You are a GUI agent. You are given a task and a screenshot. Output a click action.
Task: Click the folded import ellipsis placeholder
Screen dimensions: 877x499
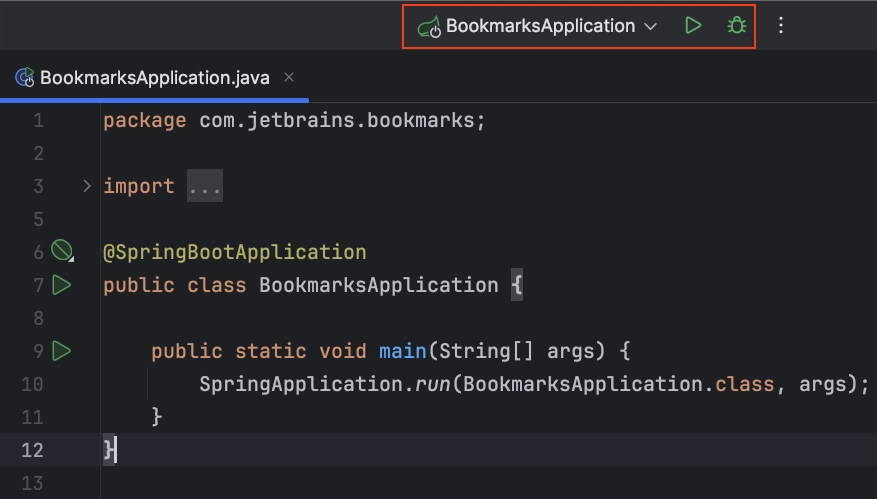[205, 186]
